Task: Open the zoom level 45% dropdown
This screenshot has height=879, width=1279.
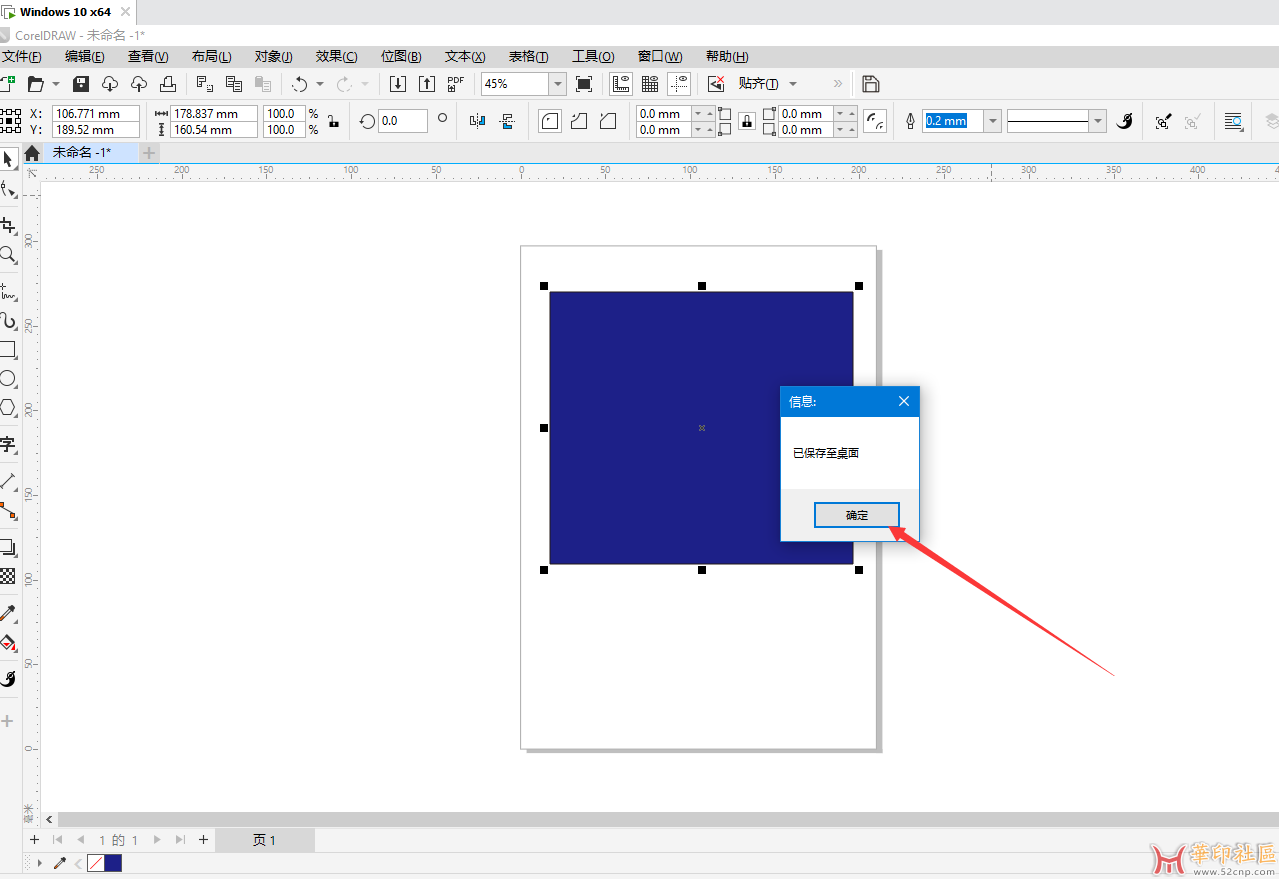Action: tap(558, 84)
